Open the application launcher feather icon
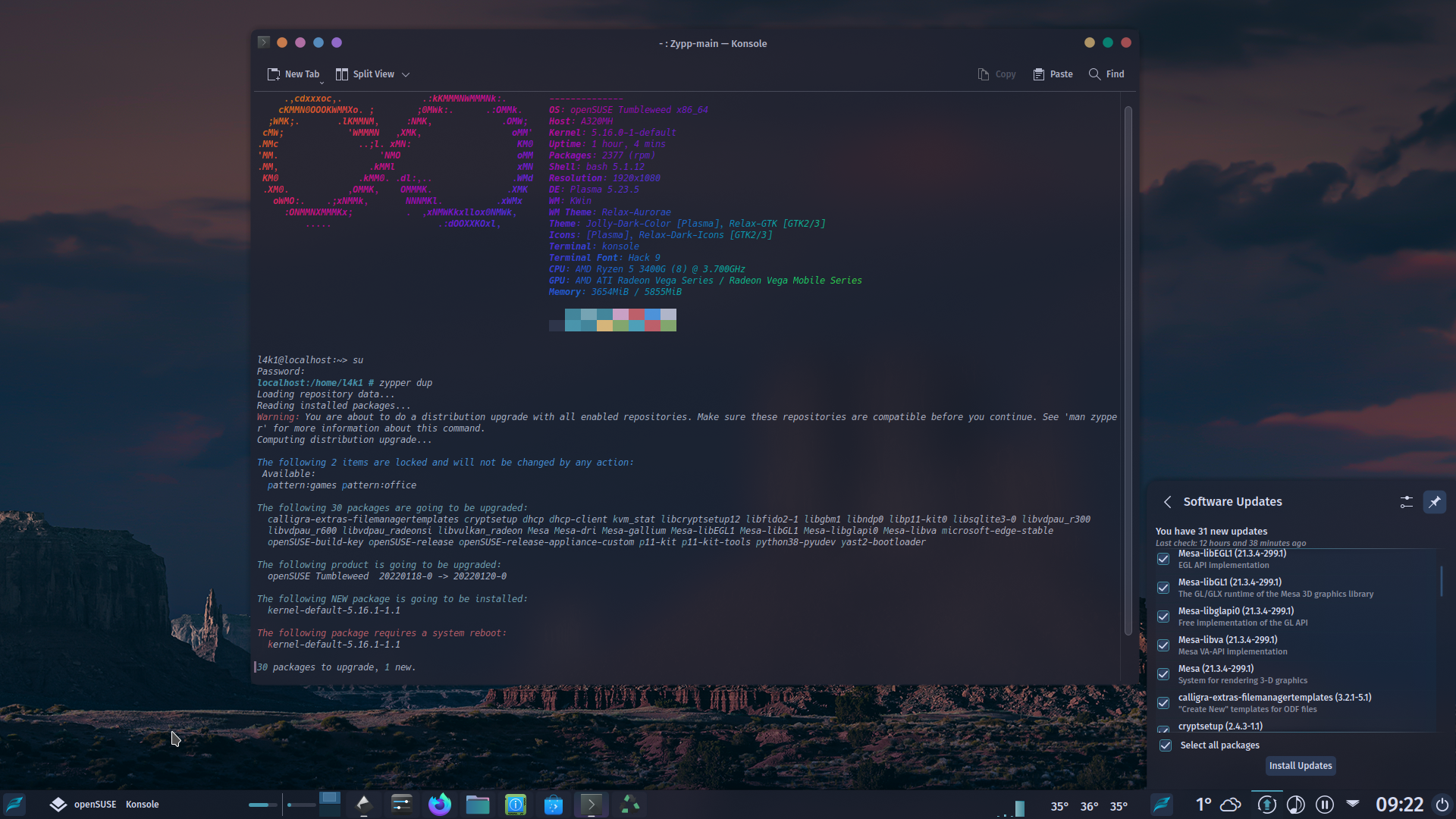This screenshot has width=1456, height=819. pyautogui.click(x=15, y=804)
